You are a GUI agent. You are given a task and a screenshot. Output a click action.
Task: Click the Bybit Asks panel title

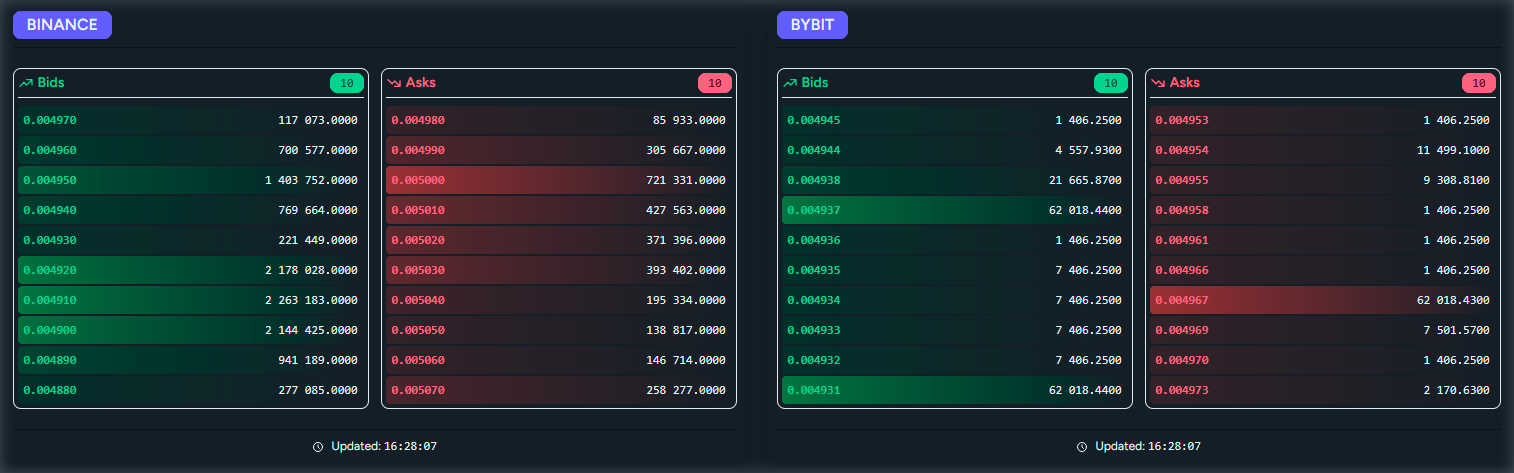(1185, 83)
